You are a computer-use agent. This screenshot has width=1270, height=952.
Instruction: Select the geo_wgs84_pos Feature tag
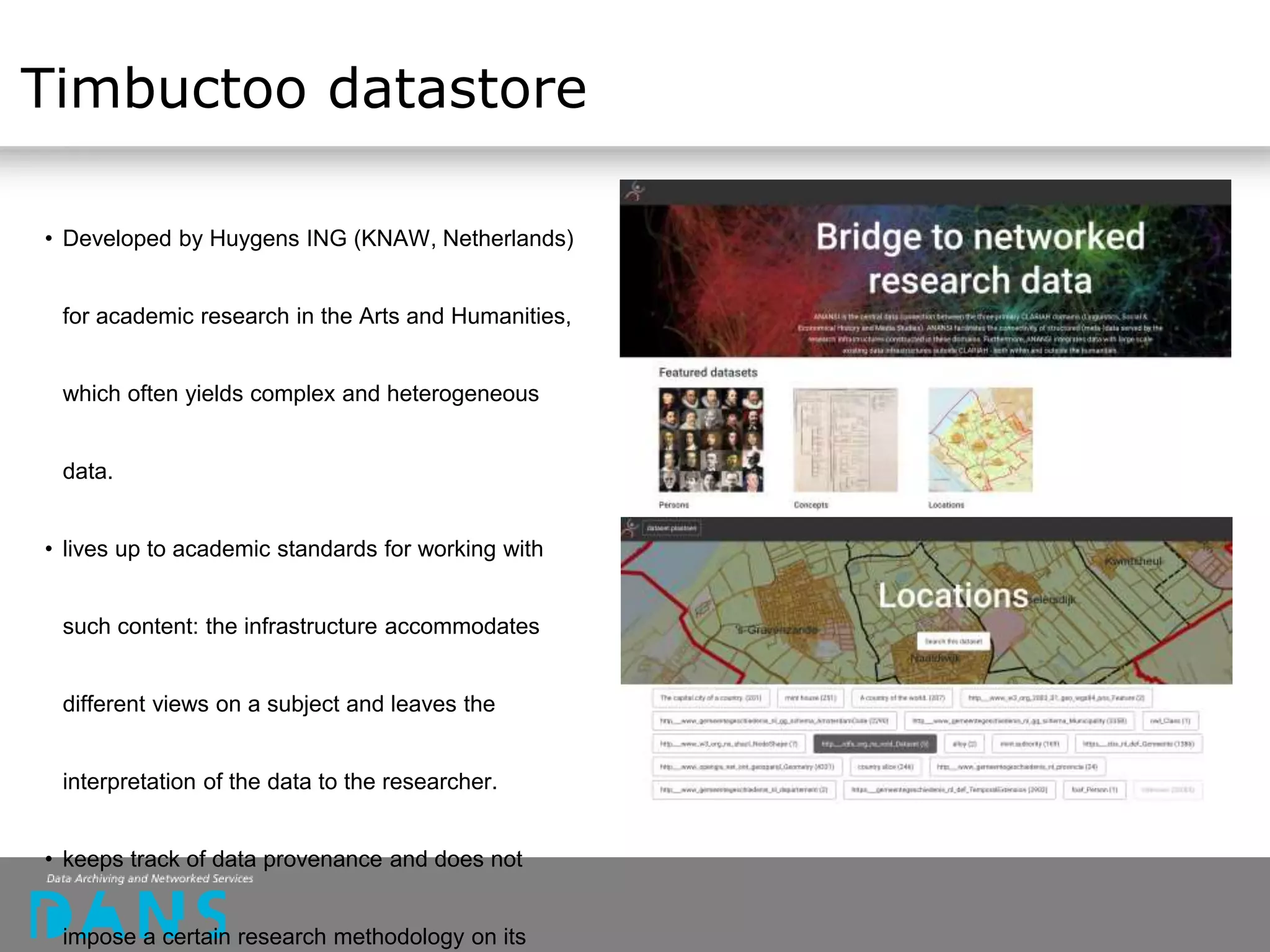click(1056, 698)
